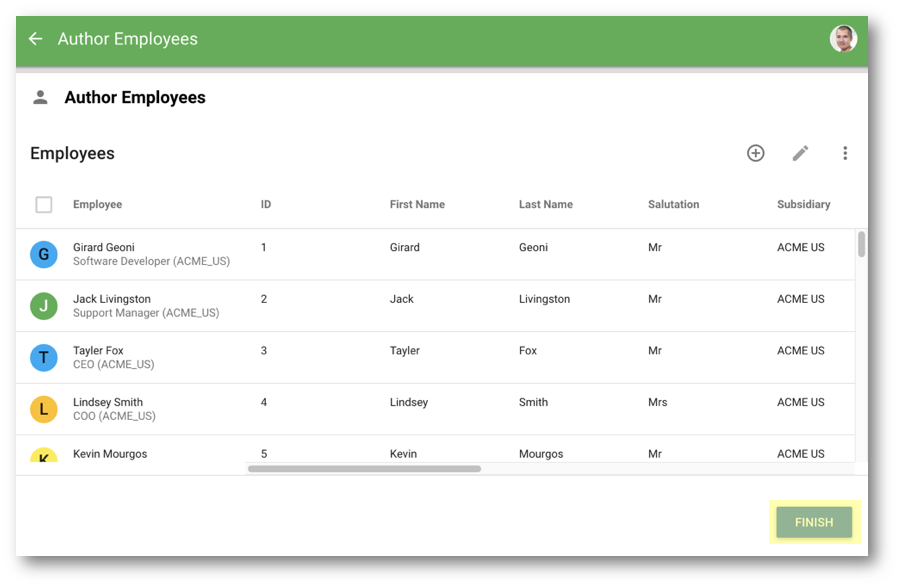Sort by the Last Name column header

coord(545,205)
